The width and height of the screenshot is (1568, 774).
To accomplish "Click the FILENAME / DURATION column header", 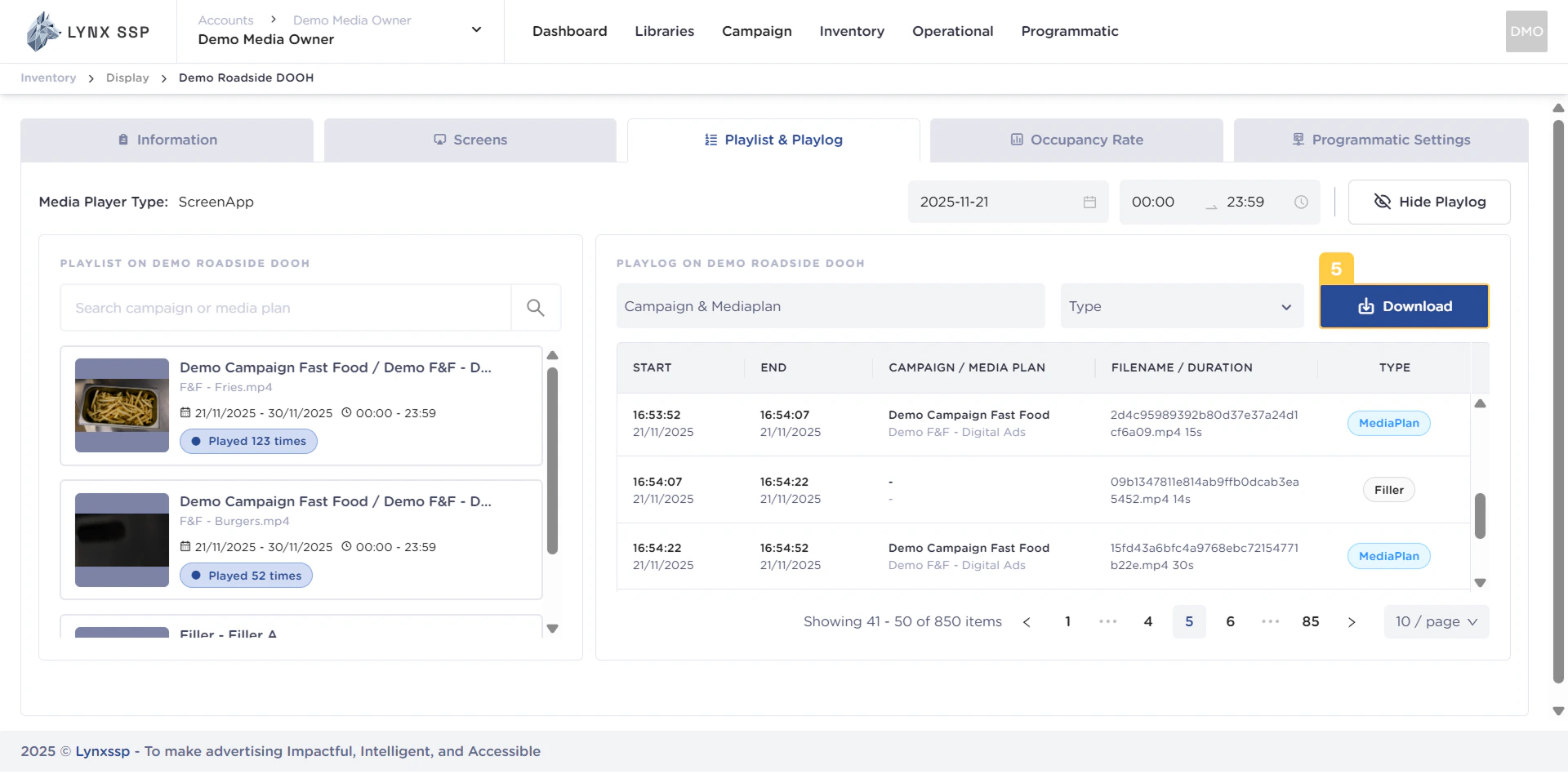I will pos(1182,367).
